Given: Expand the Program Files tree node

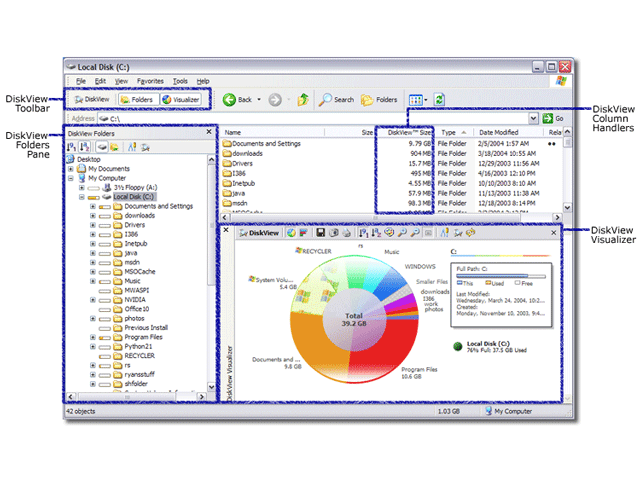Looking at the screenshot, I should click(x=93, y=337).
